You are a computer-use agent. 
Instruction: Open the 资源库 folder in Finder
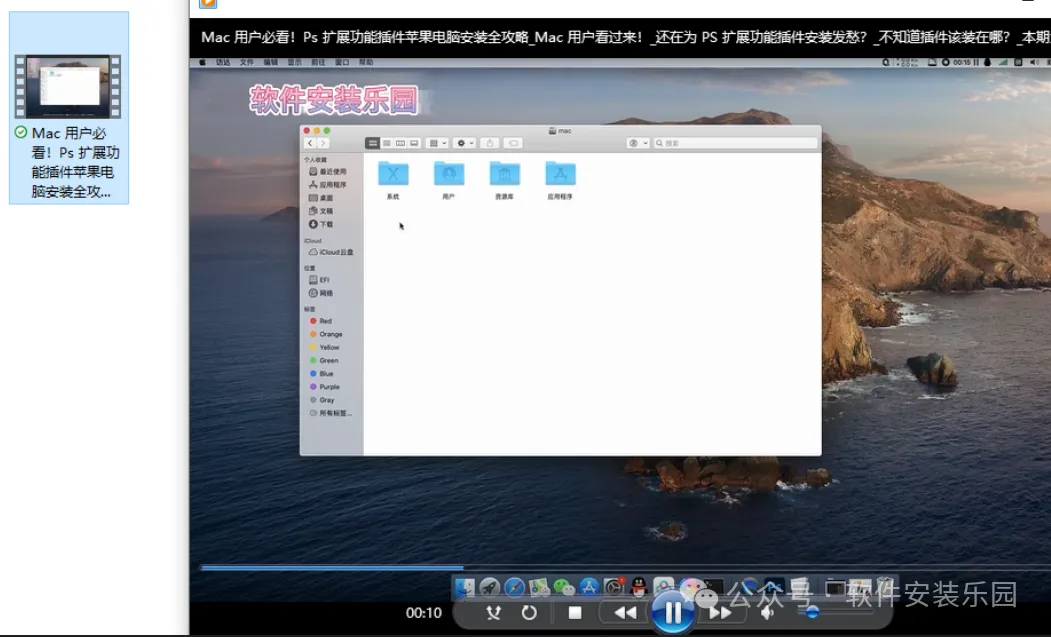point(504,180)
